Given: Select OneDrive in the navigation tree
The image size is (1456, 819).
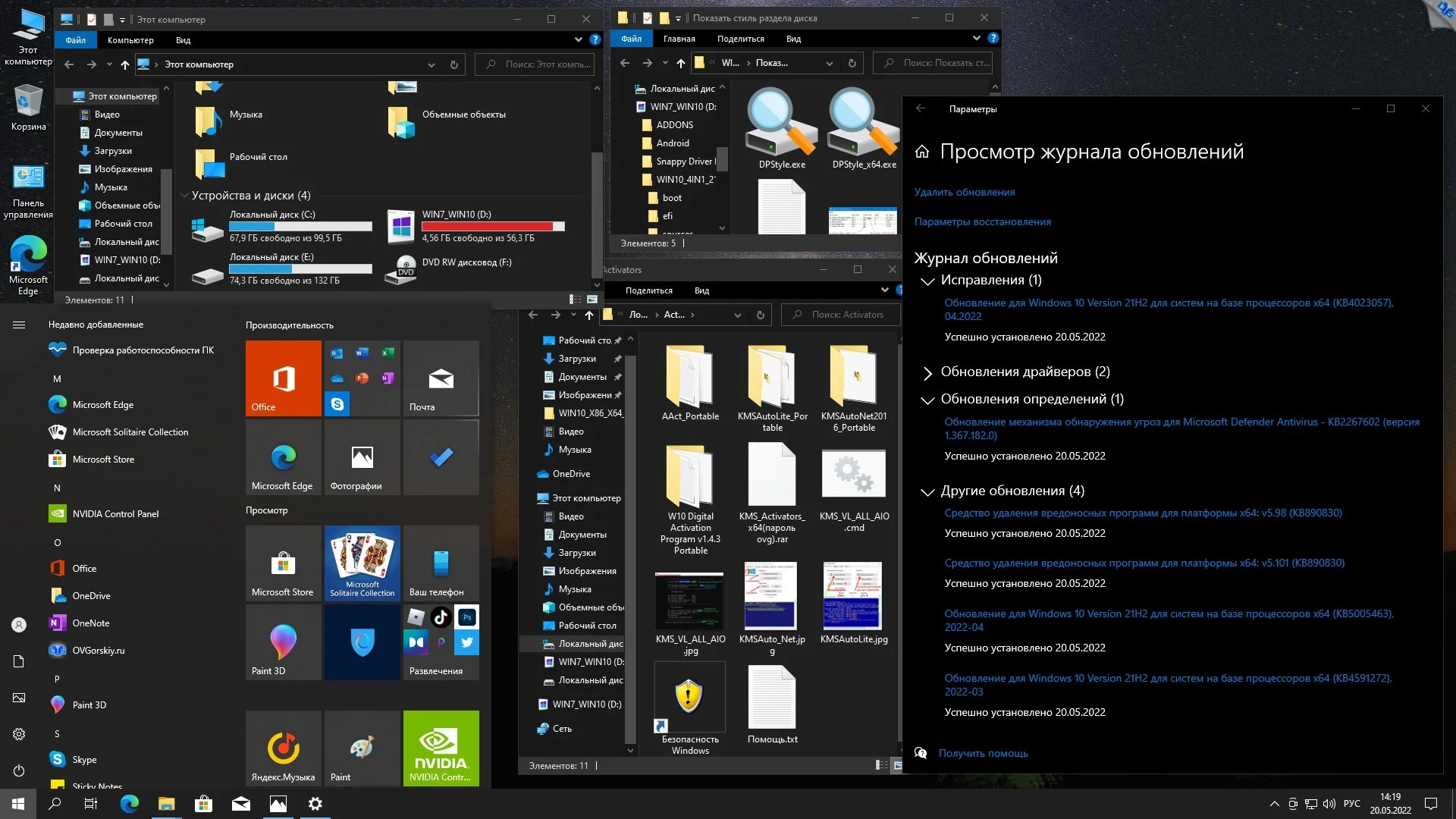Looking at the screenshot, I should pos(571,474).
